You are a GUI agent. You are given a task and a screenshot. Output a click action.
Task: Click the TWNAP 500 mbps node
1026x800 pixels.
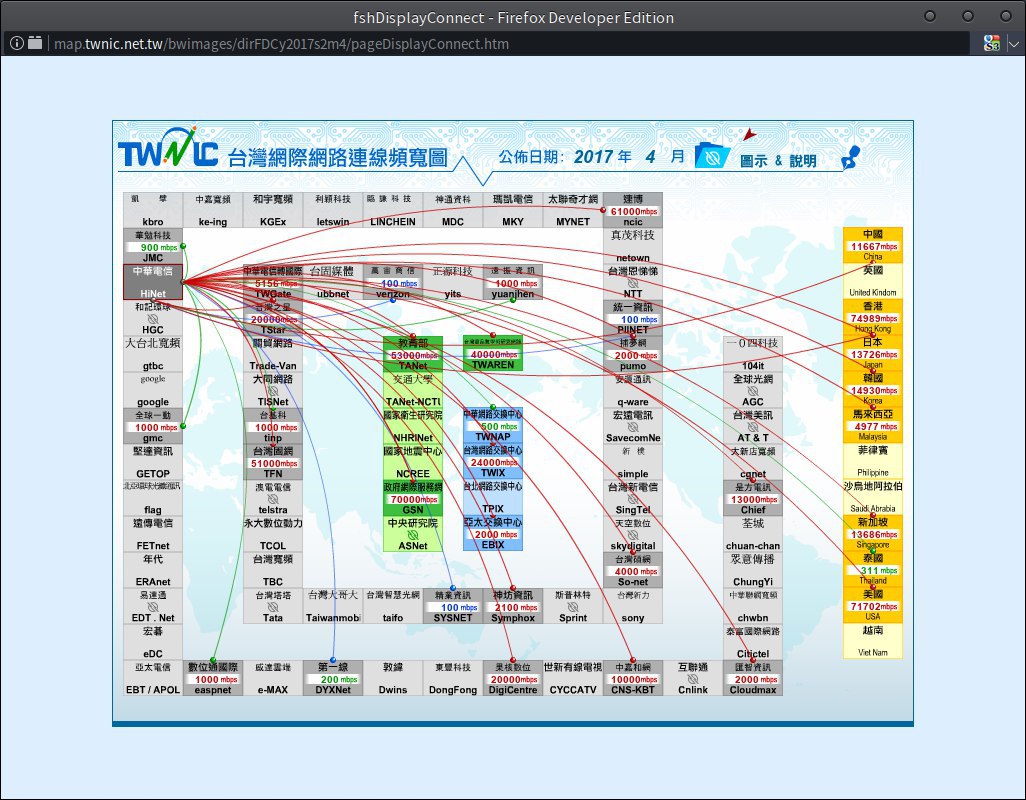pyautogui.click(x=493, y=426)
